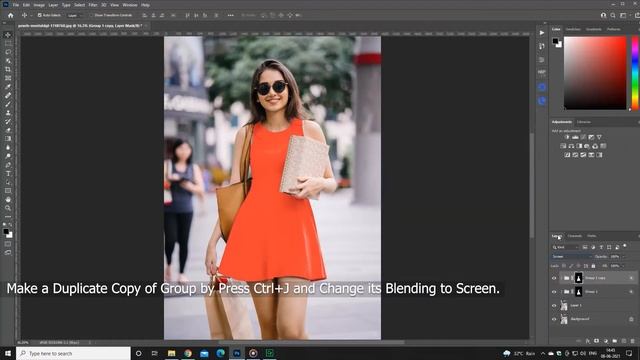Select the Clone Stamp tool
The width and height of the screenshot is (640, 360).
pyautogui.click(x=8, y=113)
